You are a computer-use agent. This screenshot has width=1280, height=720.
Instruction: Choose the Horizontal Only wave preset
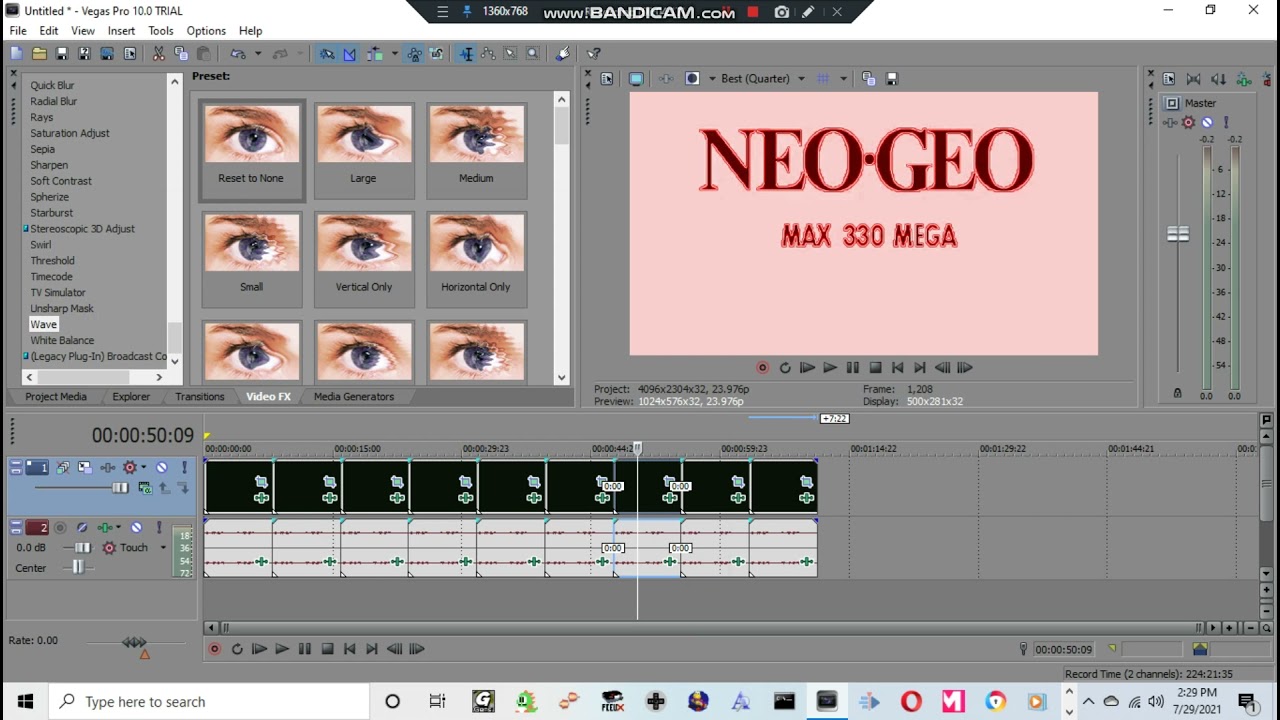click(x=476, y=259)
